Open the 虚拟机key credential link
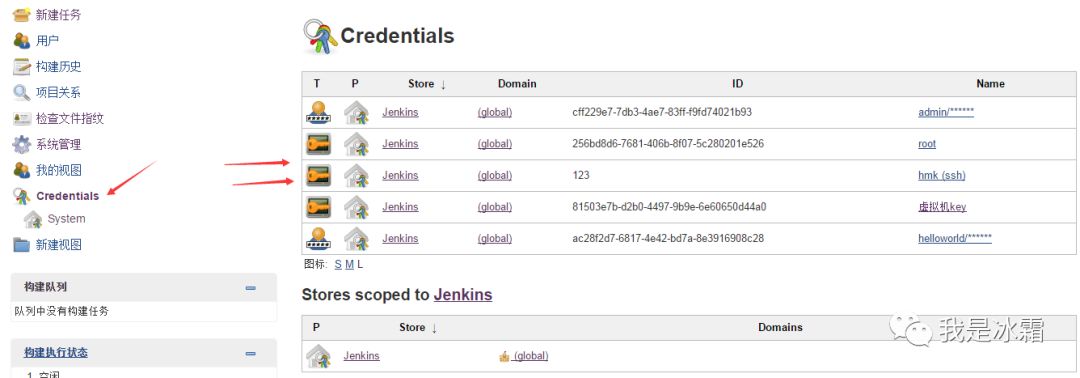 click(942, 207)
